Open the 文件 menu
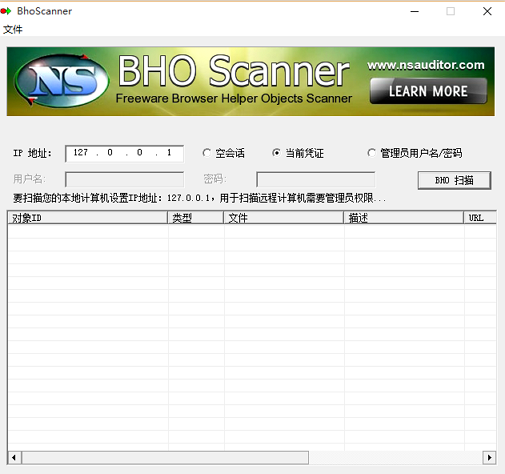 13,30
